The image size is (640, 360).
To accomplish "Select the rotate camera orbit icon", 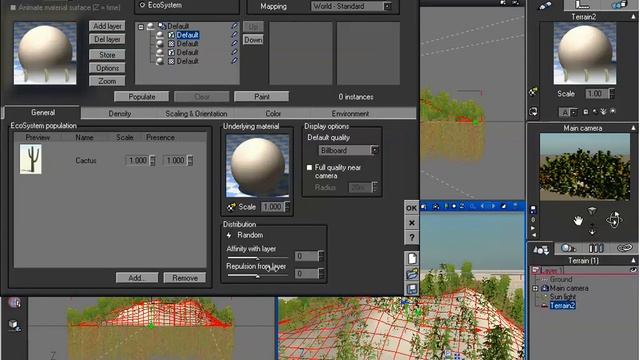I will point(614,220).
